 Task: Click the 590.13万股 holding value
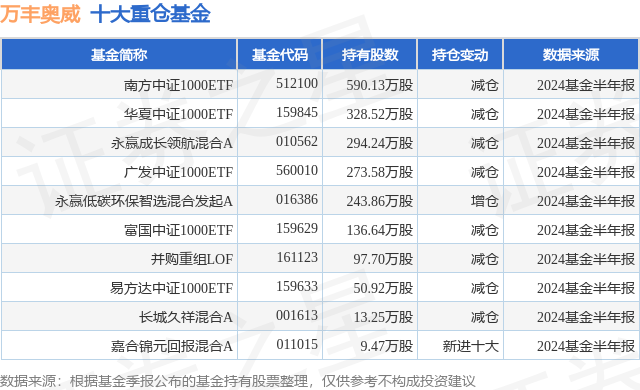coord(380,85)
